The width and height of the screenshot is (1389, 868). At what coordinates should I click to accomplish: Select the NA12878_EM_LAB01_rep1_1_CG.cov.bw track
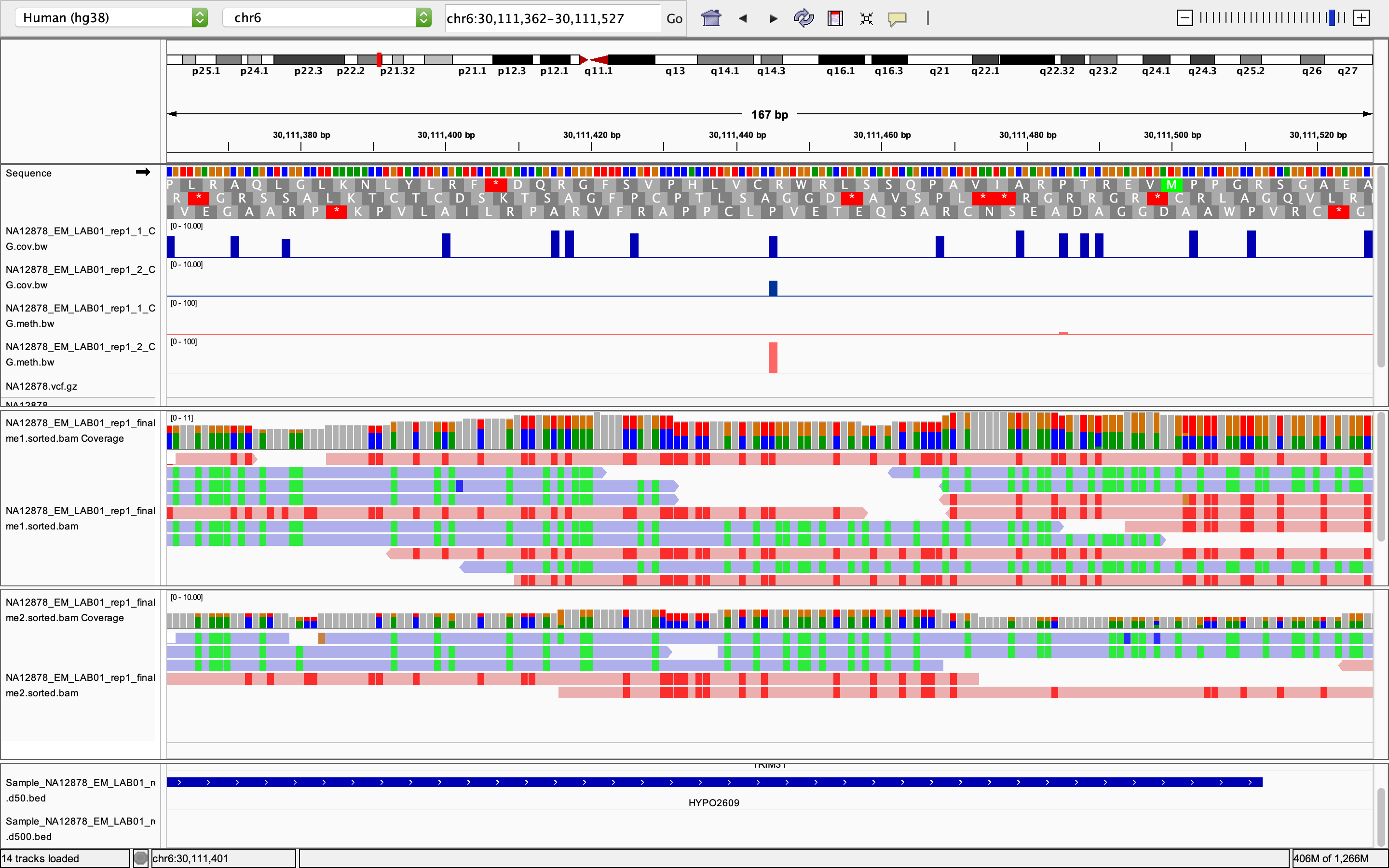(x=81, y=239)
